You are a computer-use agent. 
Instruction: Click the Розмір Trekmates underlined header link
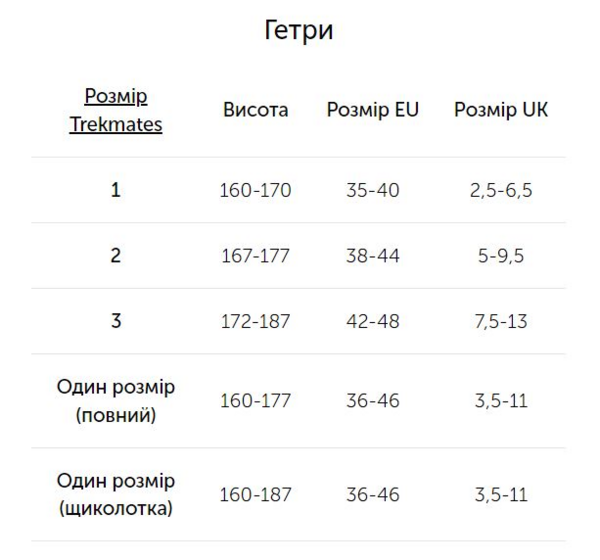pyautogui.click(x=116, y=110)
